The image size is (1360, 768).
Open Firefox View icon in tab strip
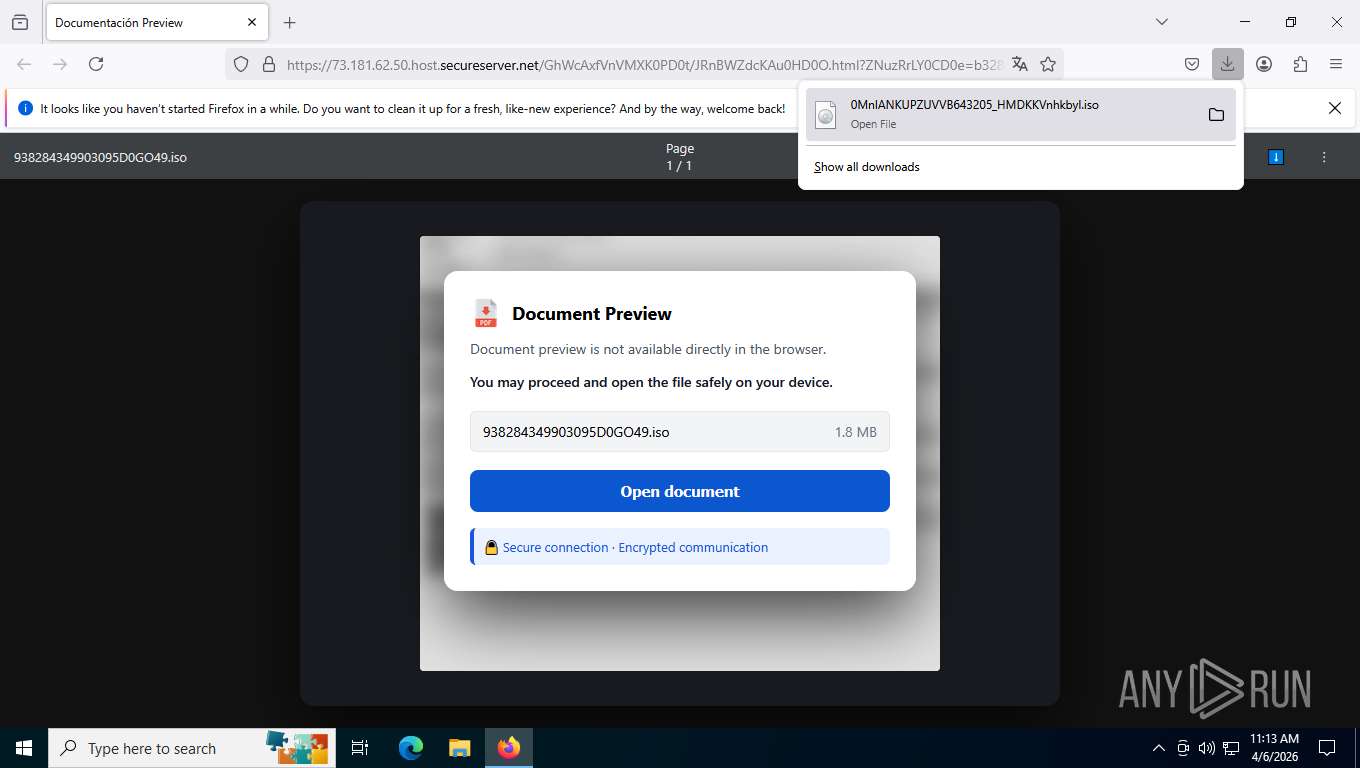point(20,22)
